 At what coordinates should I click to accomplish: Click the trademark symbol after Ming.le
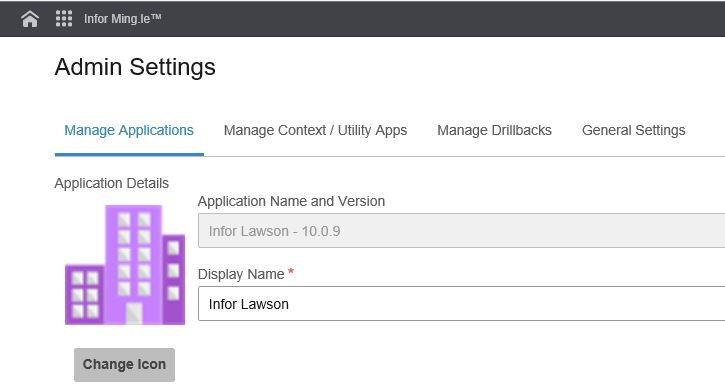[x=156, y=16]
